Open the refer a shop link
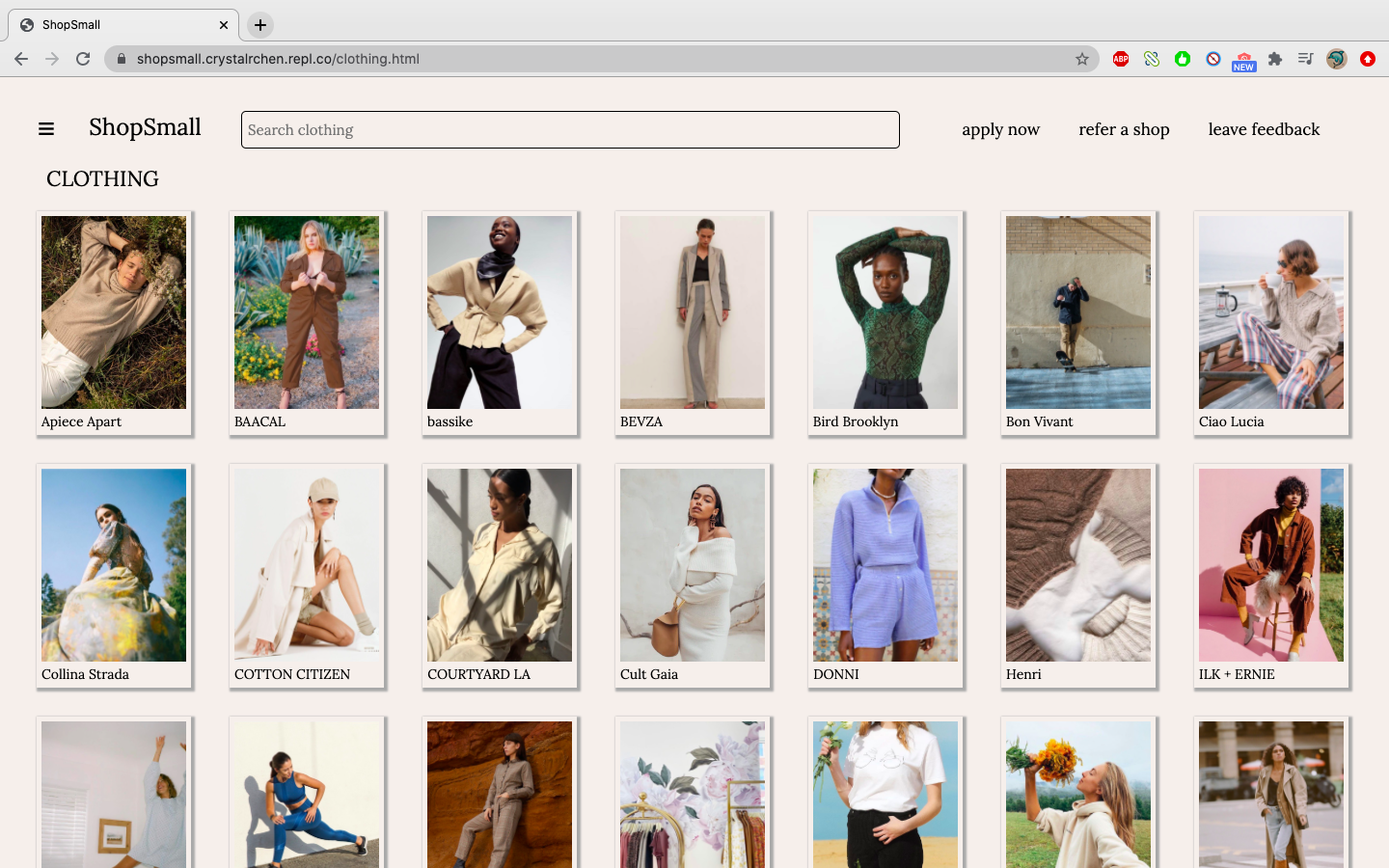The height and width of the screenshot is (868, 1389). tap(1124, 129)
